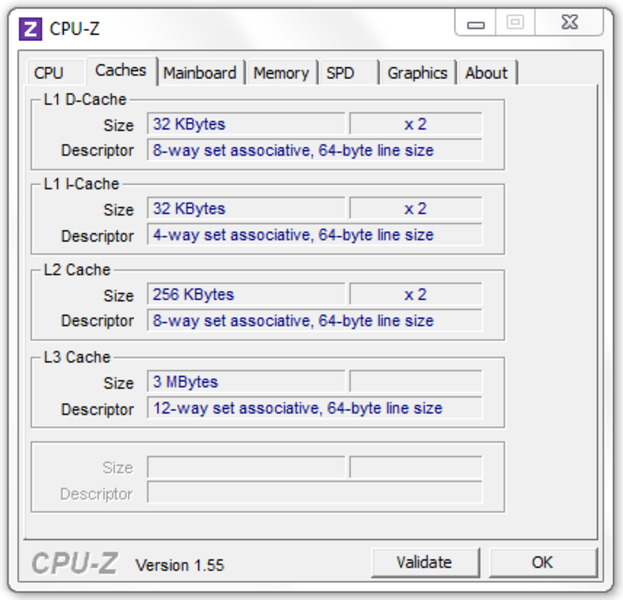The image size is (623, 600).
Task: Click the OK button
Action: pos(543,562)
